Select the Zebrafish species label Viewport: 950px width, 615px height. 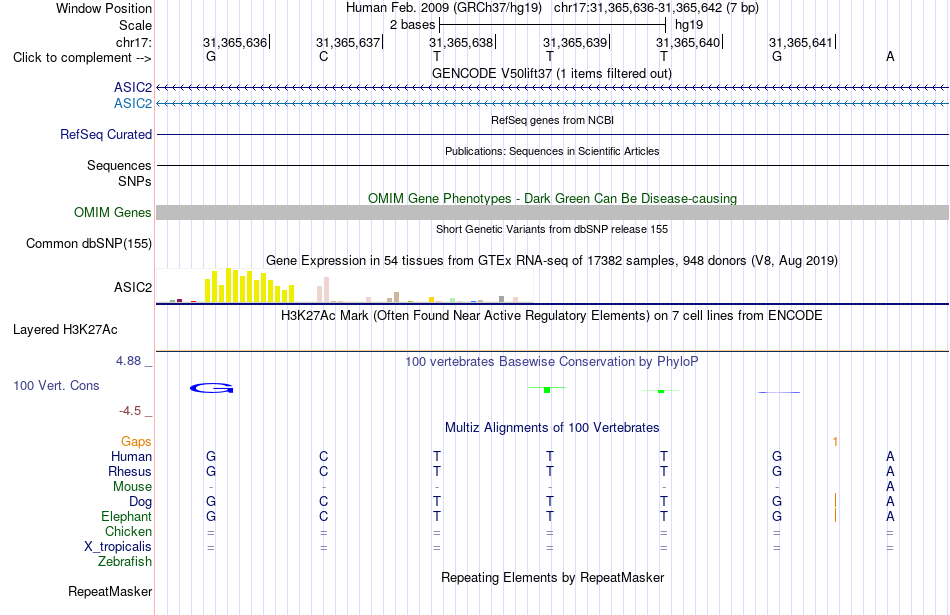(x=125, y=562)
